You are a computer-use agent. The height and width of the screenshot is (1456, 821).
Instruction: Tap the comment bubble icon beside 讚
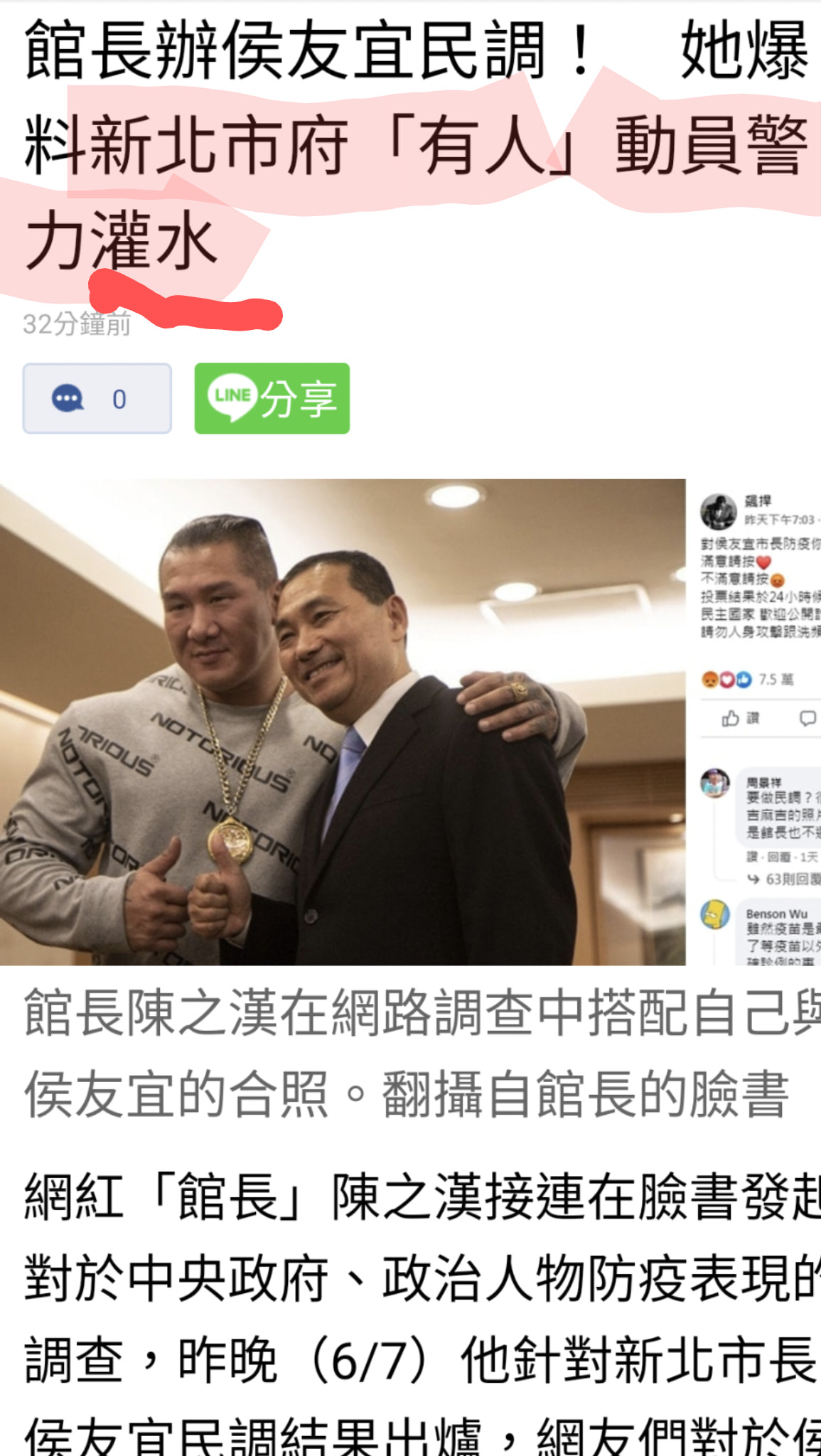[807, 719]
